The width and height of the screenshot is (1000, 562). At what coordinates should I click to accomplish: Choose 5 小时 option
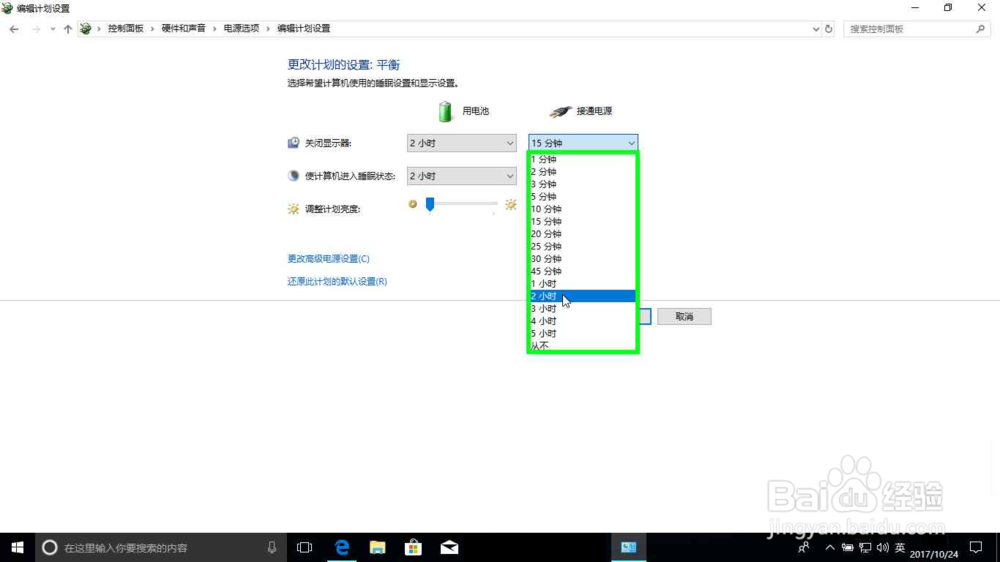583,334
